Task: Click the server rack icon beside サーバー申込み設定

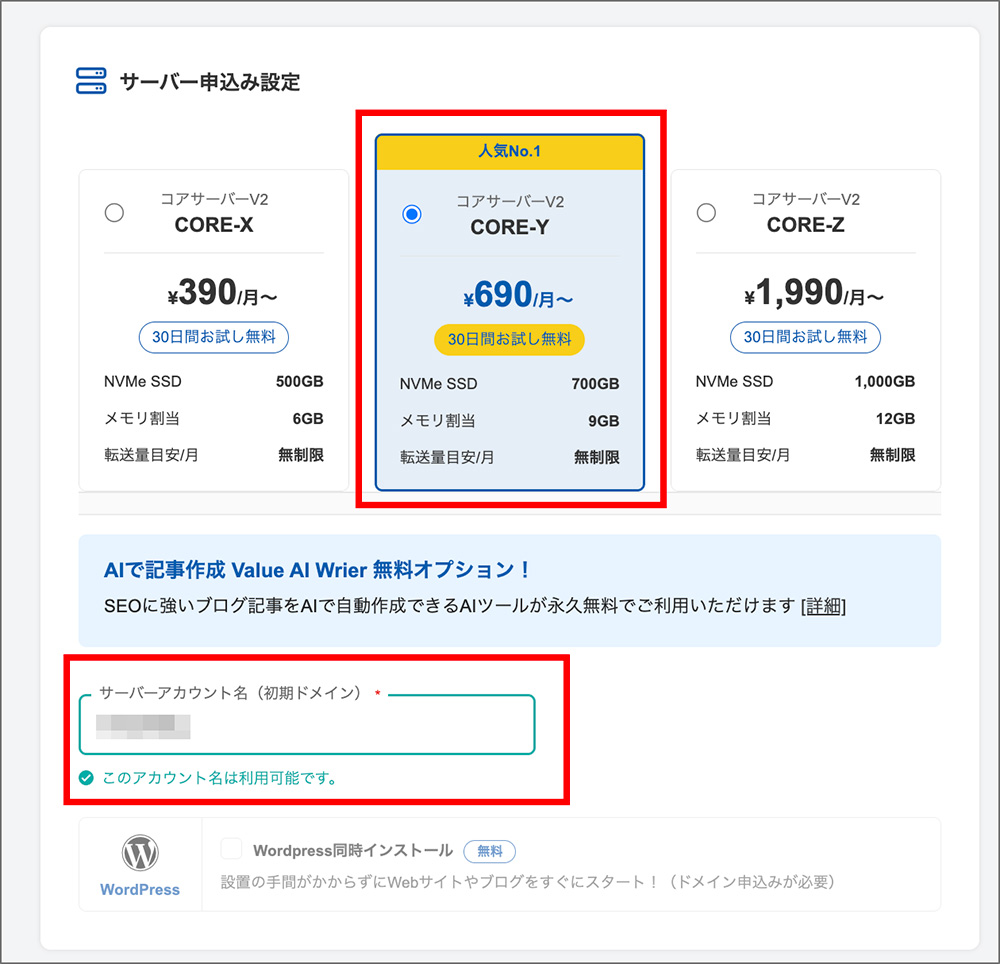Action: coord(90,80)
